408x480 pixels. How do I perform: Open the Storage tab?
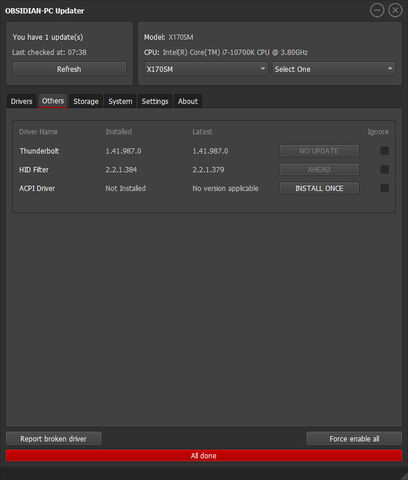pyautogui.click(x=86, y=101)
